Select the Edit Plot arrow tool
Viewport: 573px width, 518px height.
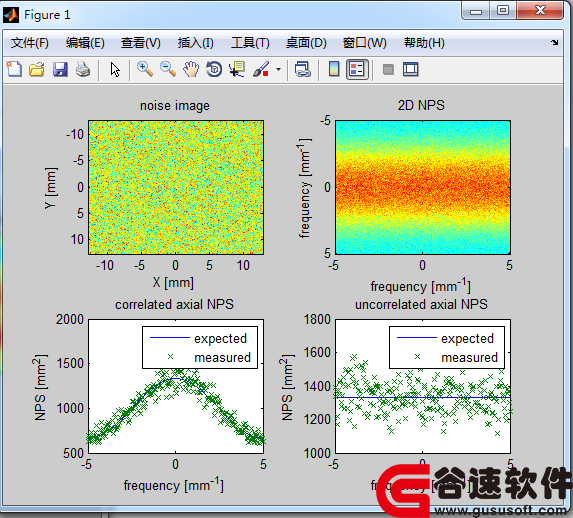115,69
